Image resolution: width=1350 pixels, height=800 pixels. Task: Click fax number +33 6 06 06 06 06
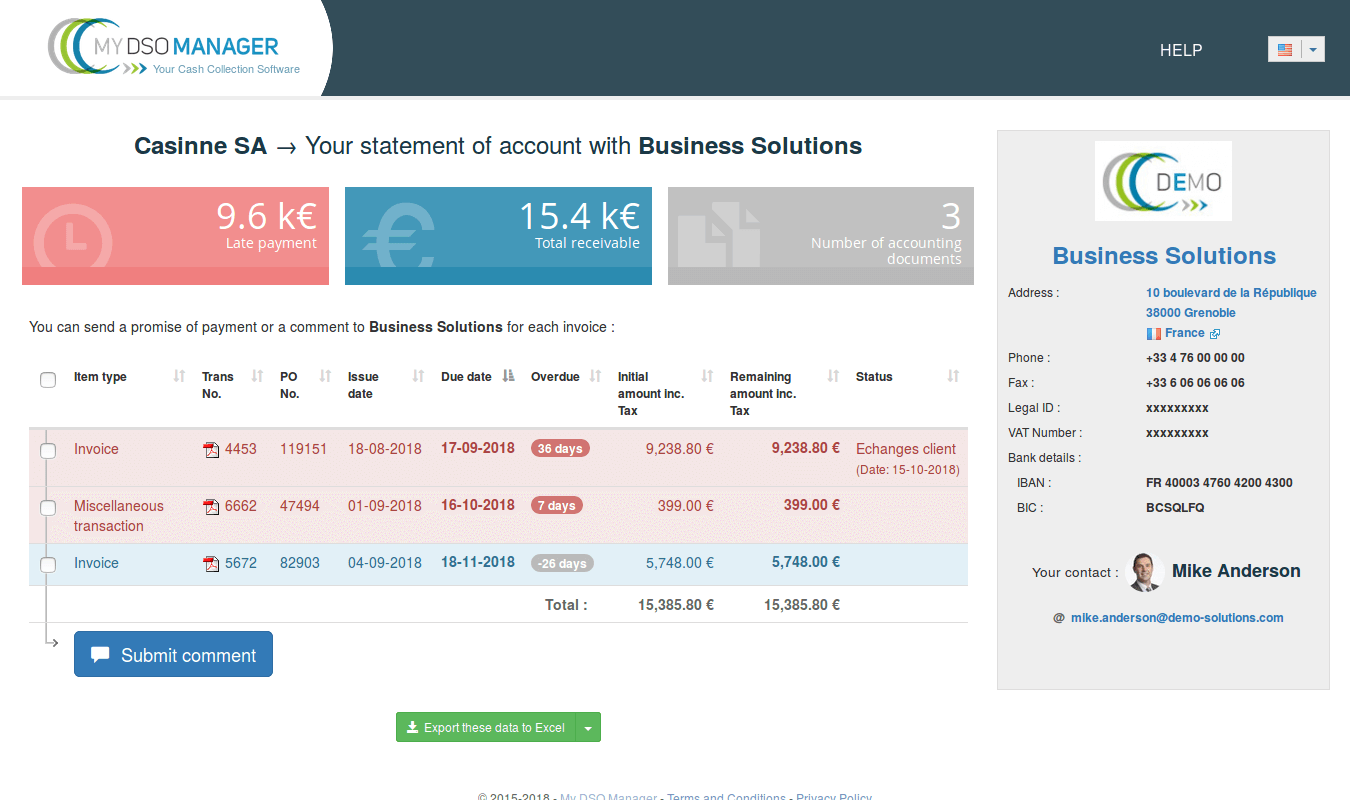click(x=1195, y=383)
